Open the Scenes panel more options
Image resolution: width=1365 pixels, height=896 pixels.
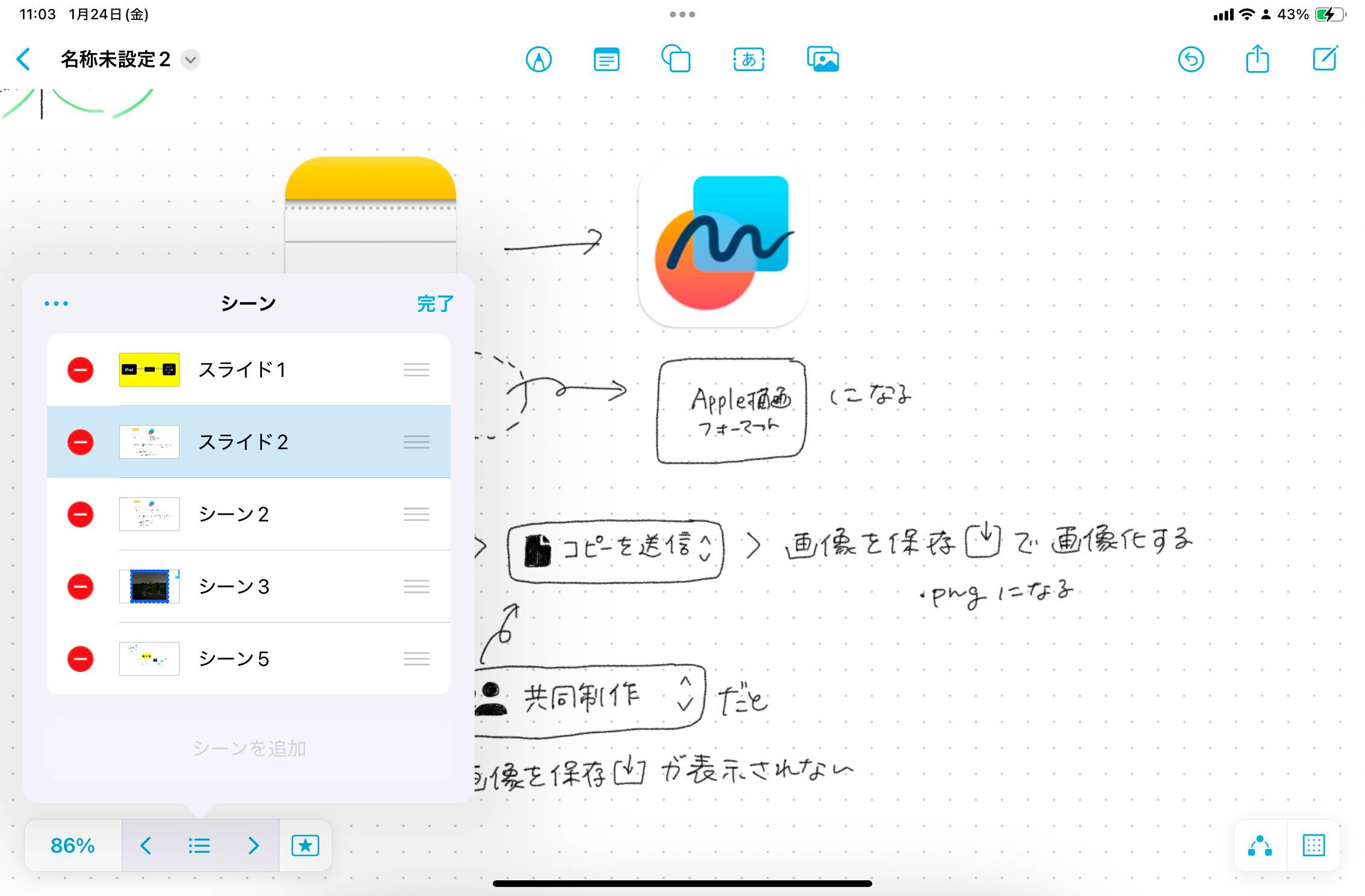pos(56,303)
